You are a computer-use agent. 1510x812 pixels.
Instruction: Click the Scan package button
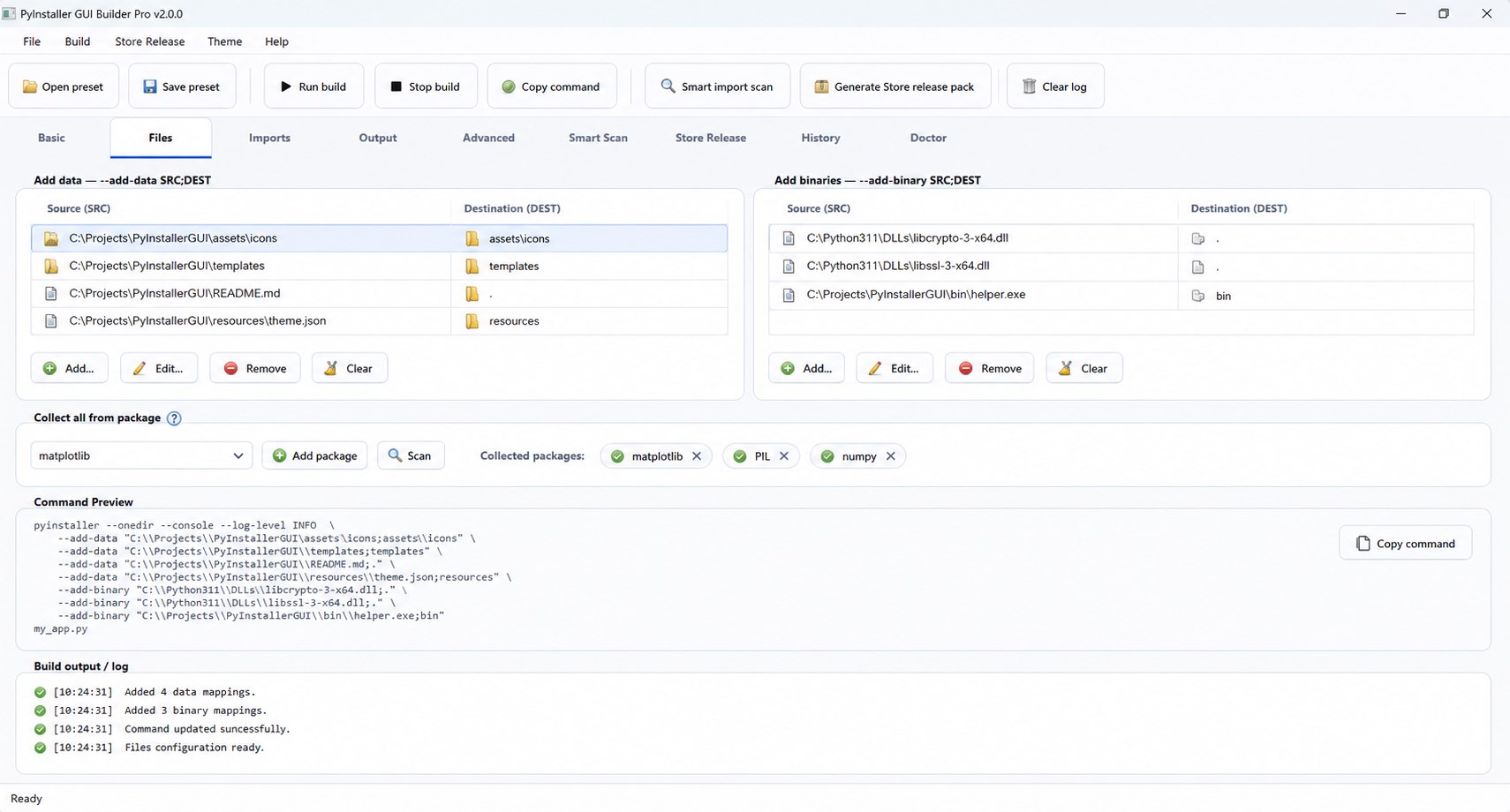click(x=411, y=455)
